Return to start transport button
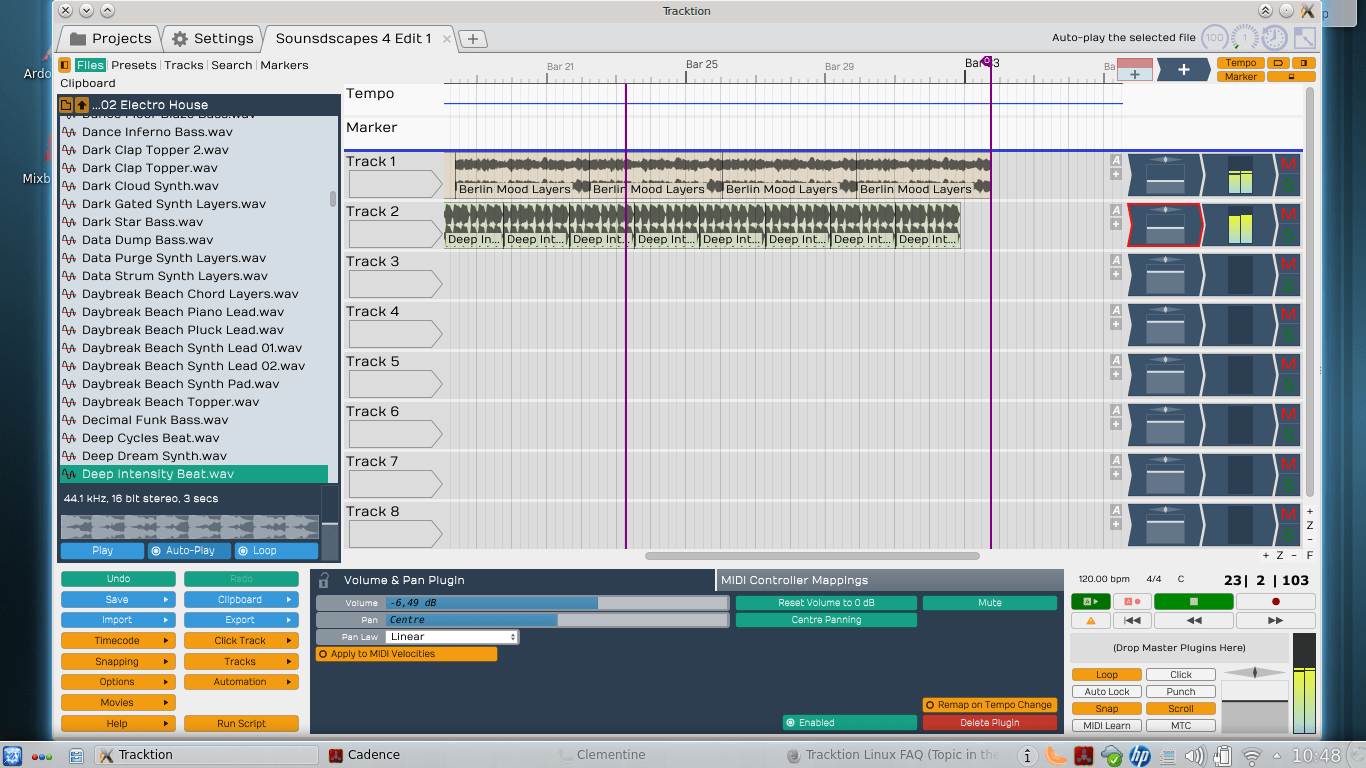1366x768 pixels. click(x=1133, y=621)
